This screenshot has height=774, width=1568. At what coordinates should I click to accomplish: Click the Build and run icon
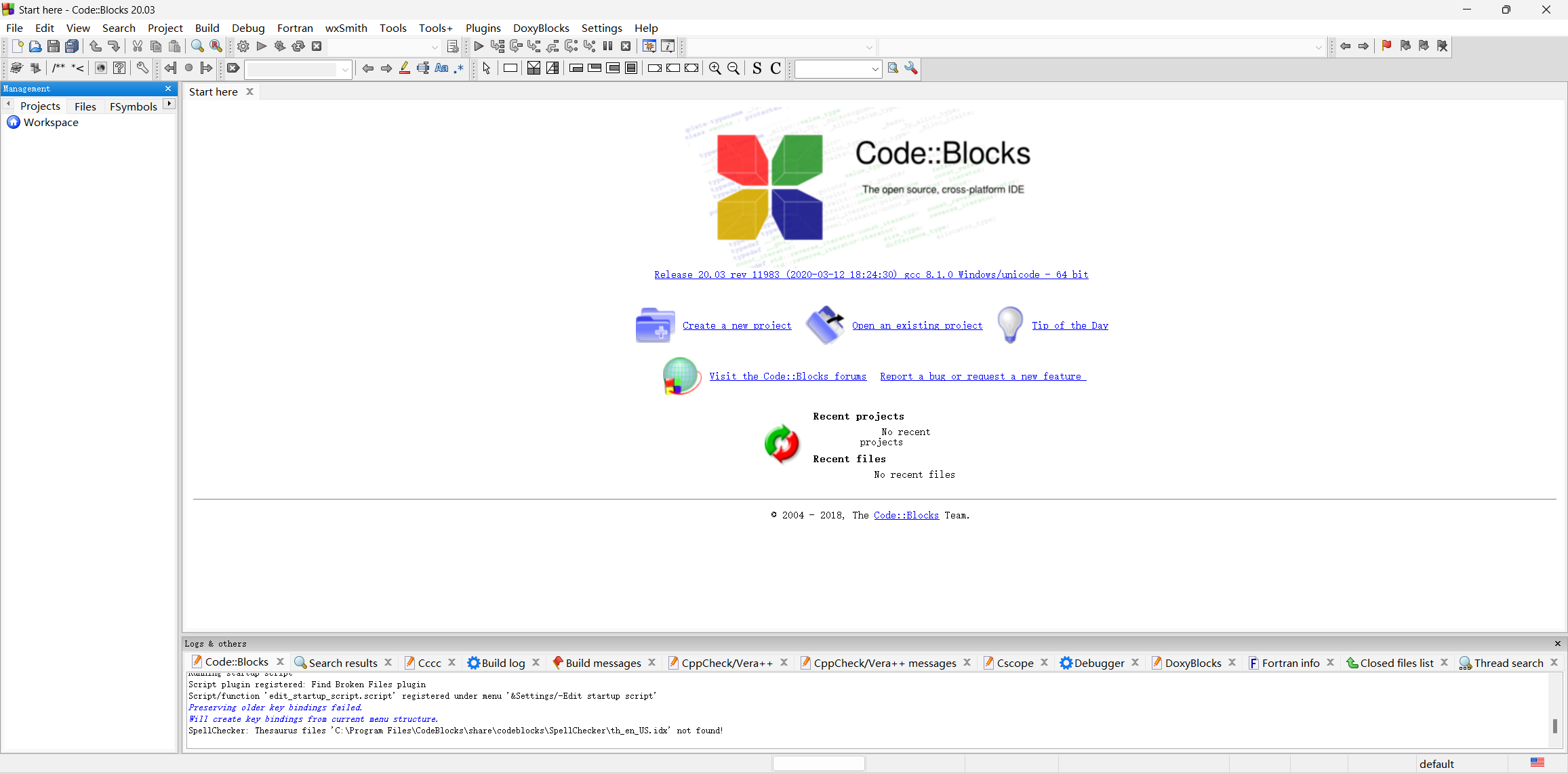(x=279, y=46)
